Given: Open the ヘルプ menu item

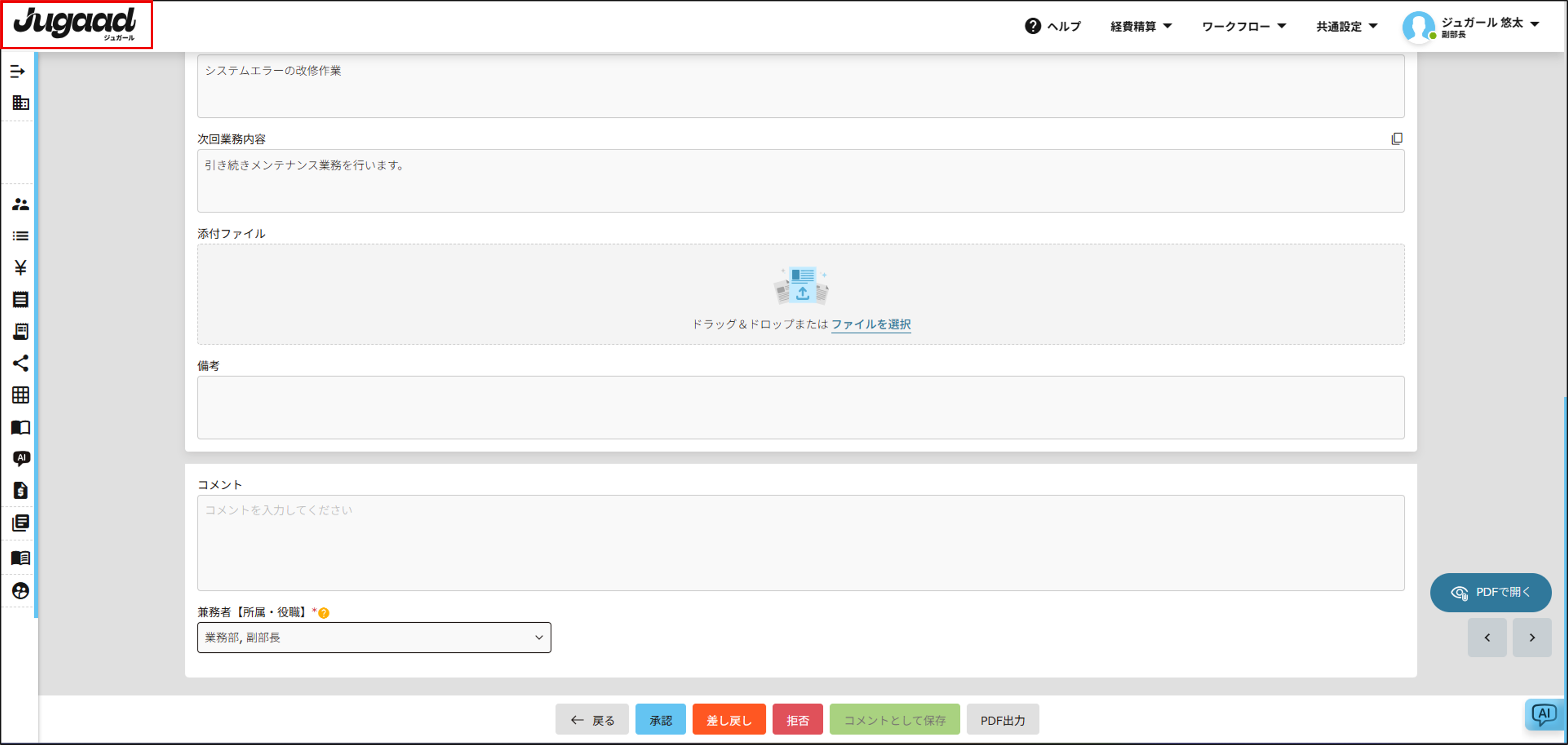Looking at the screenshot, I should 1053,26.
